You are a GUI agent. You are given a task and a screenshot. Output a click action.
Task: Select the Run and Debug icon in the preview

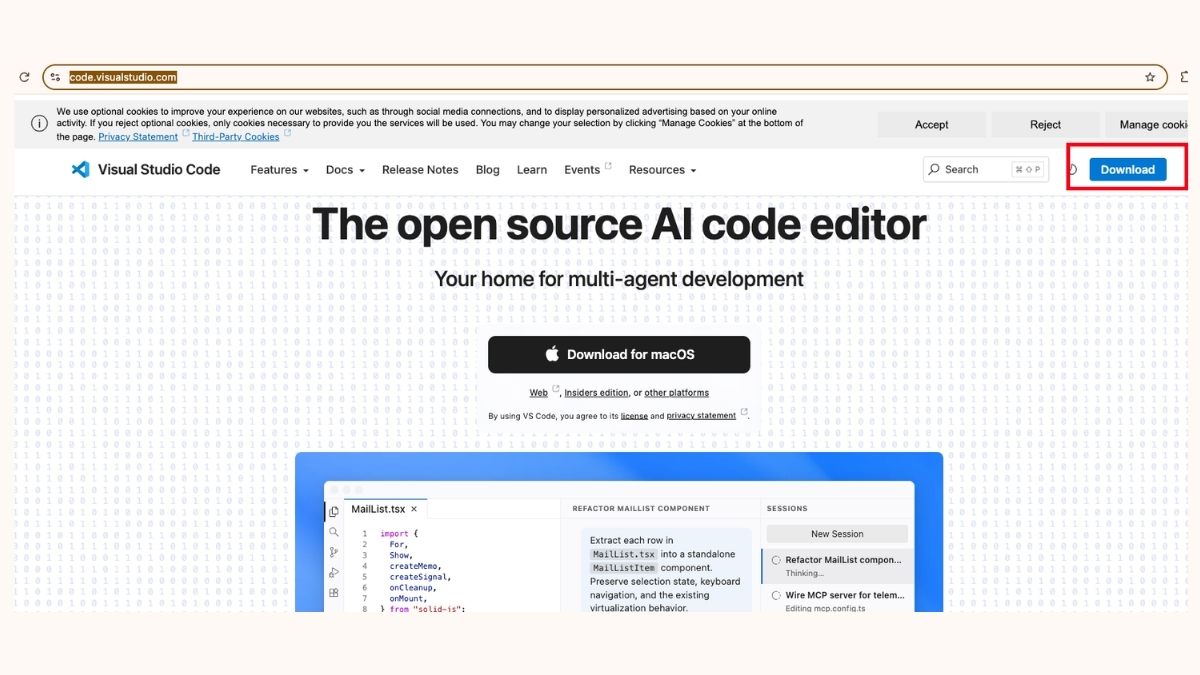334,572
